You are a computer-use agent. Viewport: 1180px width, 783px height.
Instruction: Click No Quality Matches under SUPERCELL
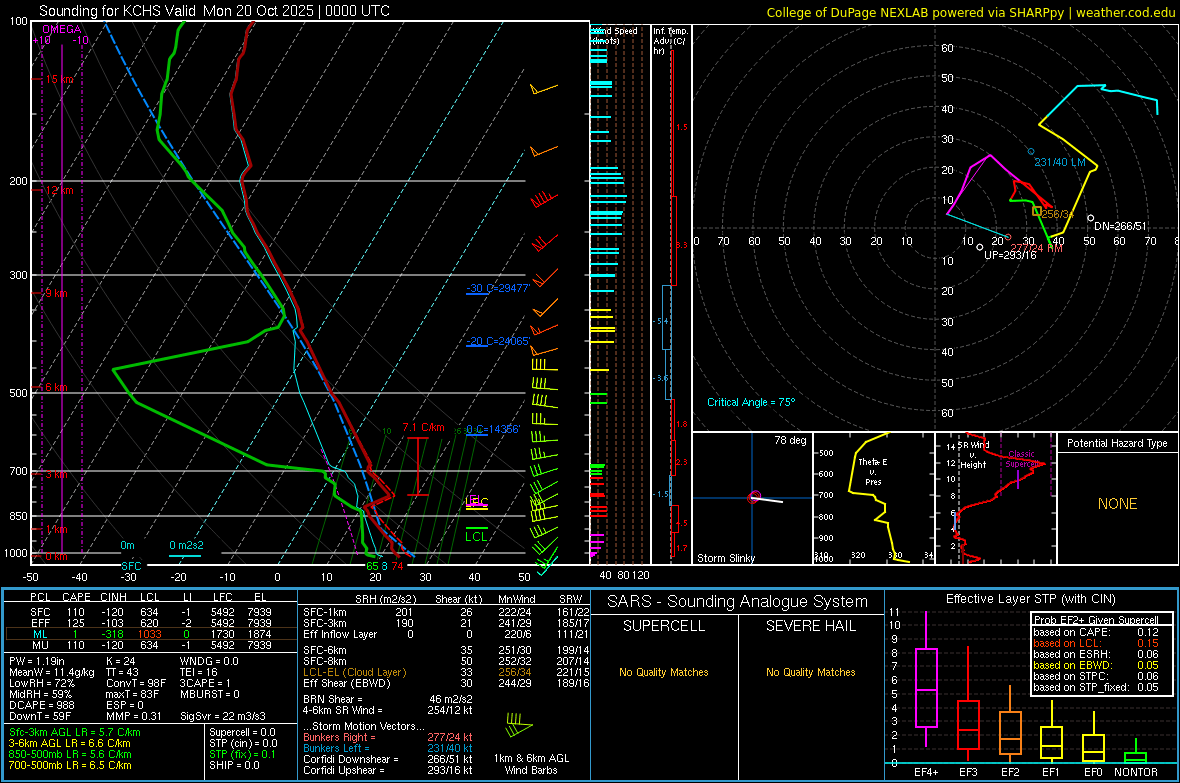click(664, 672)
